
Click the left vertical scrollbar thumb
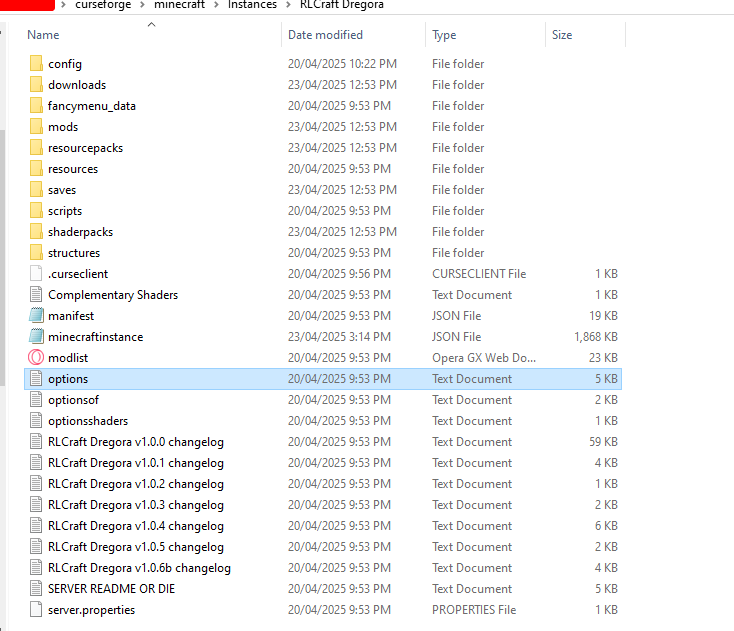point(2,257)
